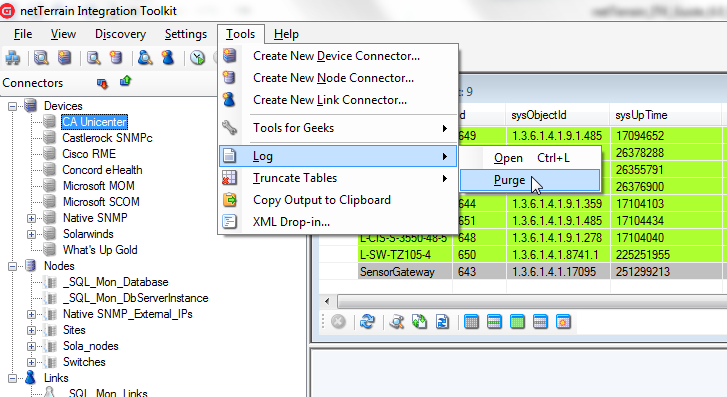Open the Discovery menu
The height and width of the screenshot is (397, 727).
(x=120, y=34)
